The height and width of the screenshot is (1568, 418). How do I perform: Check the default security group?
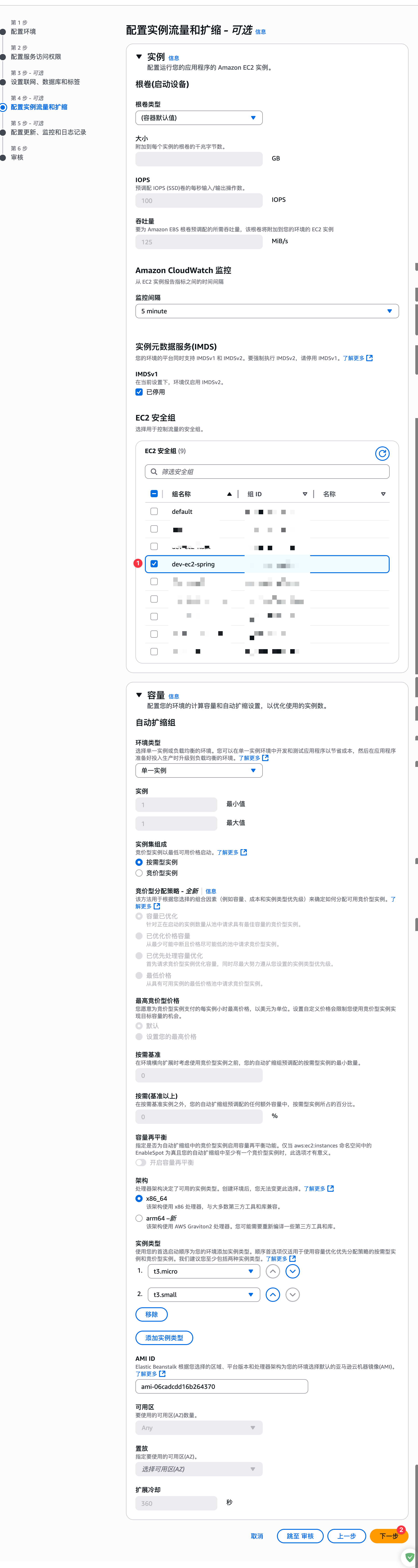(x=154, y=511)
